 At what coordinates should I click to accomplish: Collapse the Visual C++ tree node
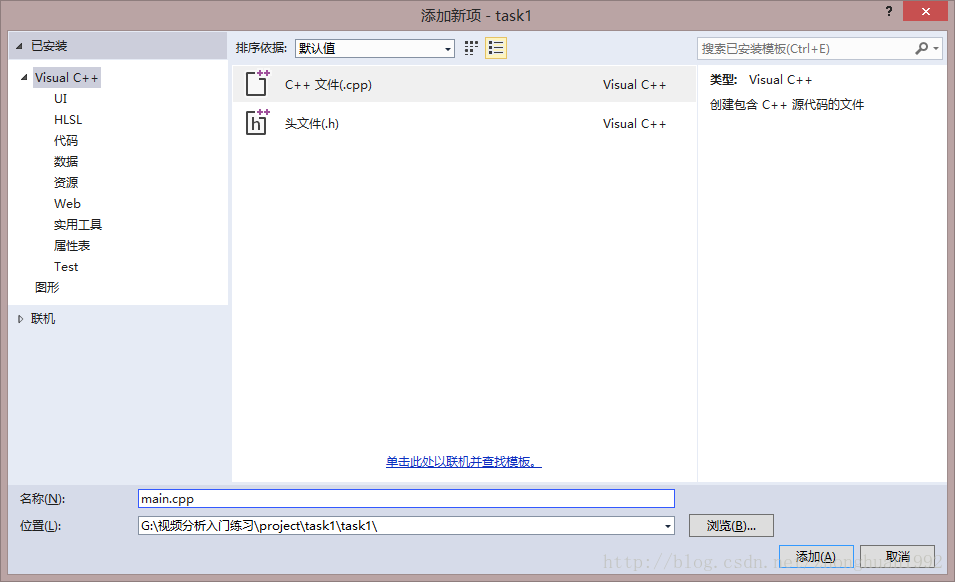(24, 78)
